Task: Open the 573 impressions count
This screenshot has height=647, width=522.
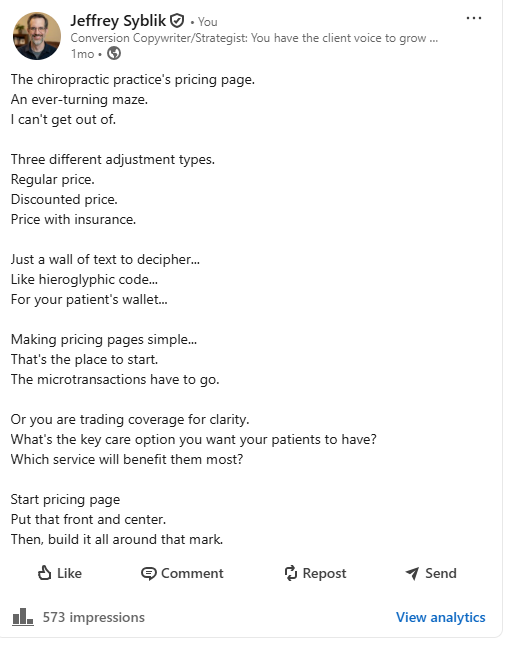Action: pyautogui.click(x=94, y=617)
